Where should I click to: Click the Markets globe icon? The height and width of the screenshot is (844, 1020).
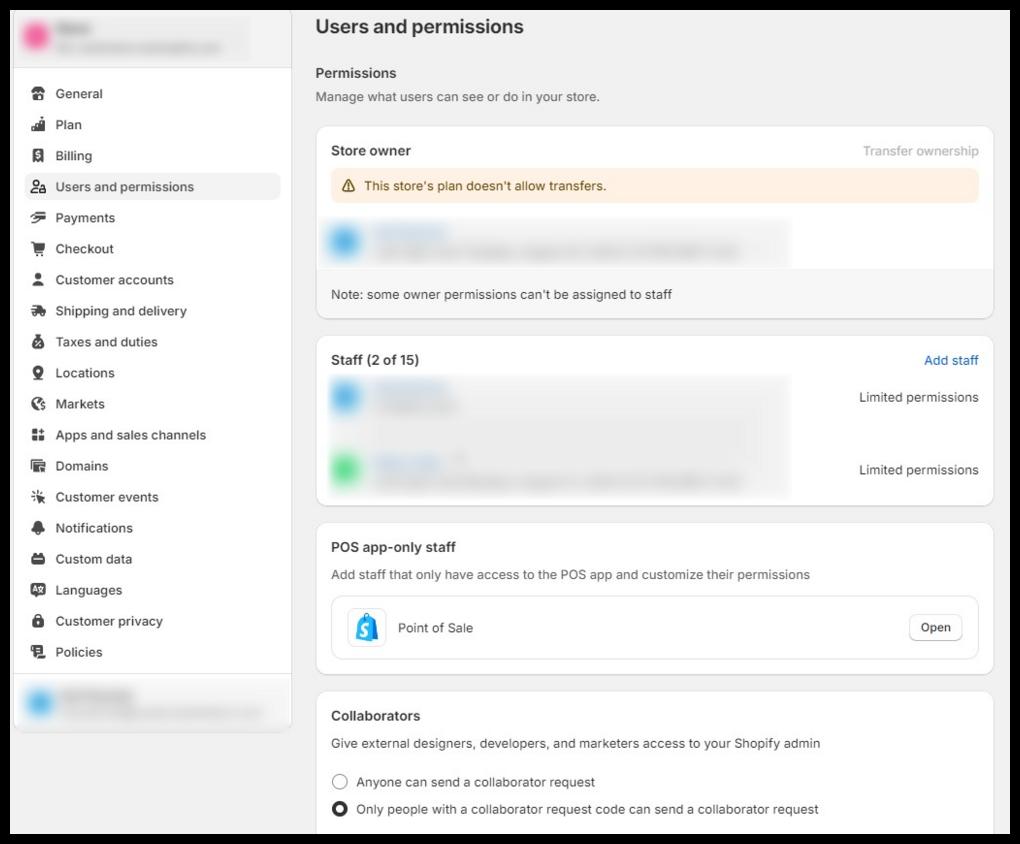pyautogui.click(x=38, y=403)
